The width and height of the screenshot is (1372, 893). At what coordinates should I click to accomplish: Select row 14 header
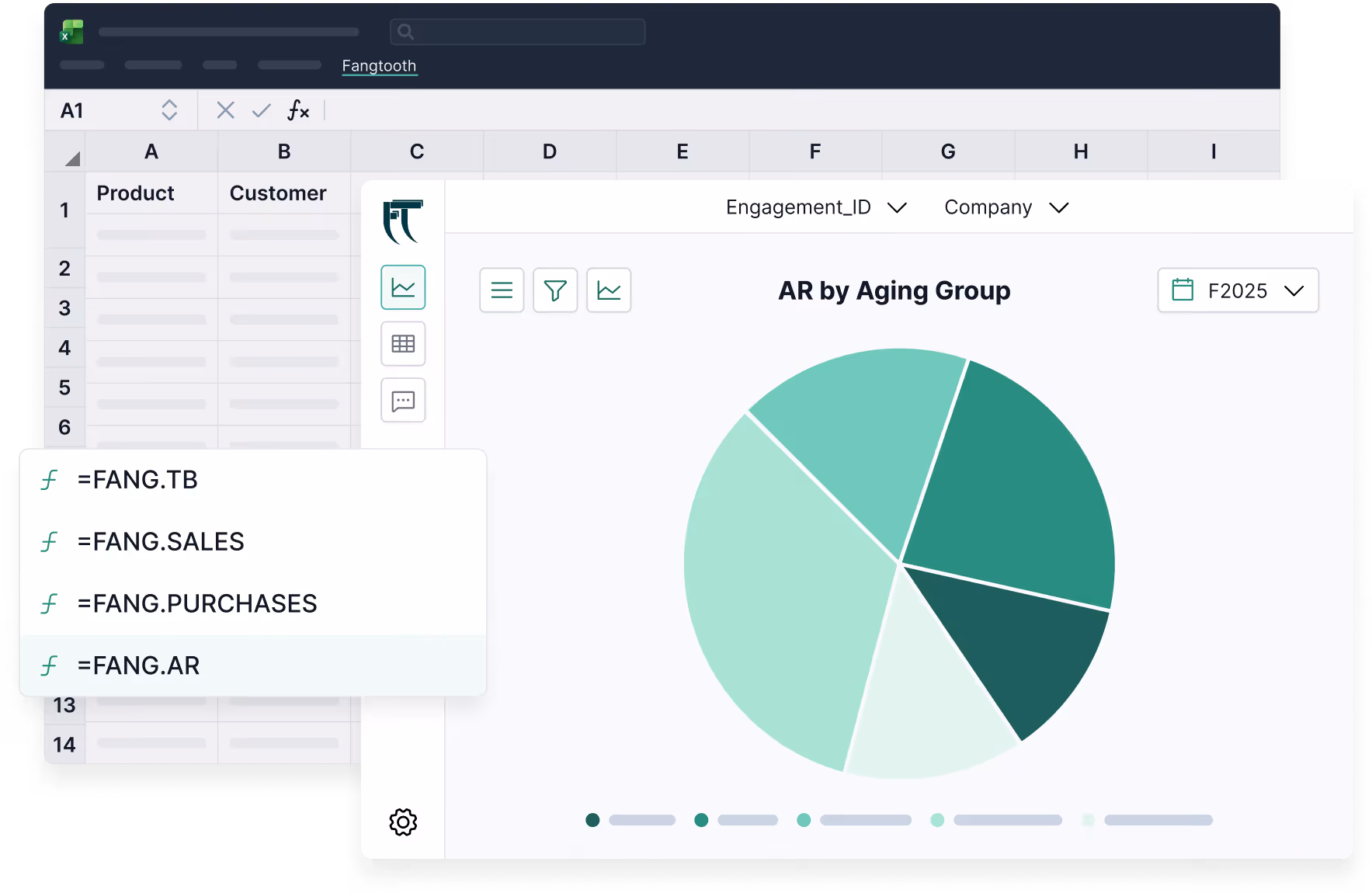click(x=64, y=745)
